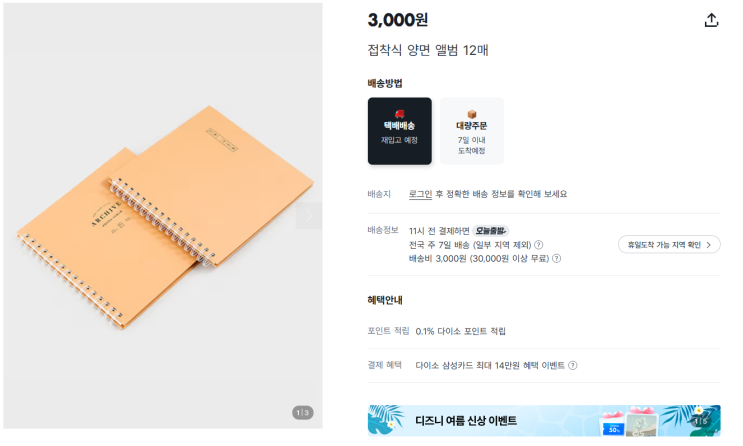
Task: Click the box icon on 대량주문
Action: [x=471, y=114]
